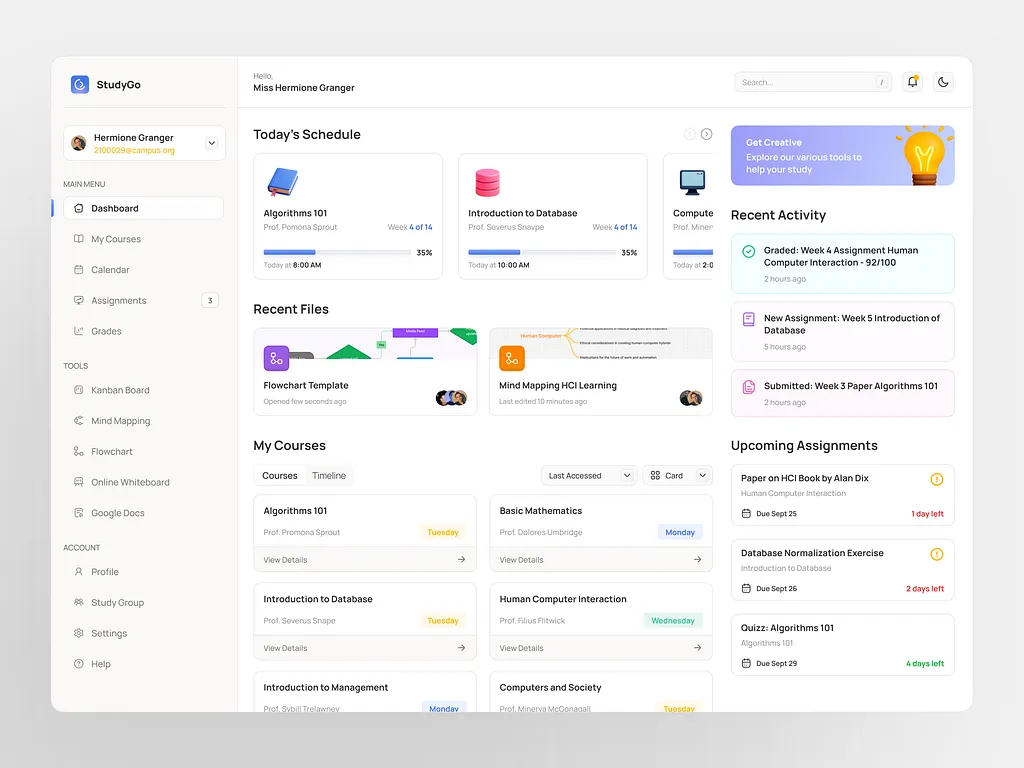Click the Algorithms 101 progress bar
Viewport: 1024px width, 768px height.
(339, 252)
